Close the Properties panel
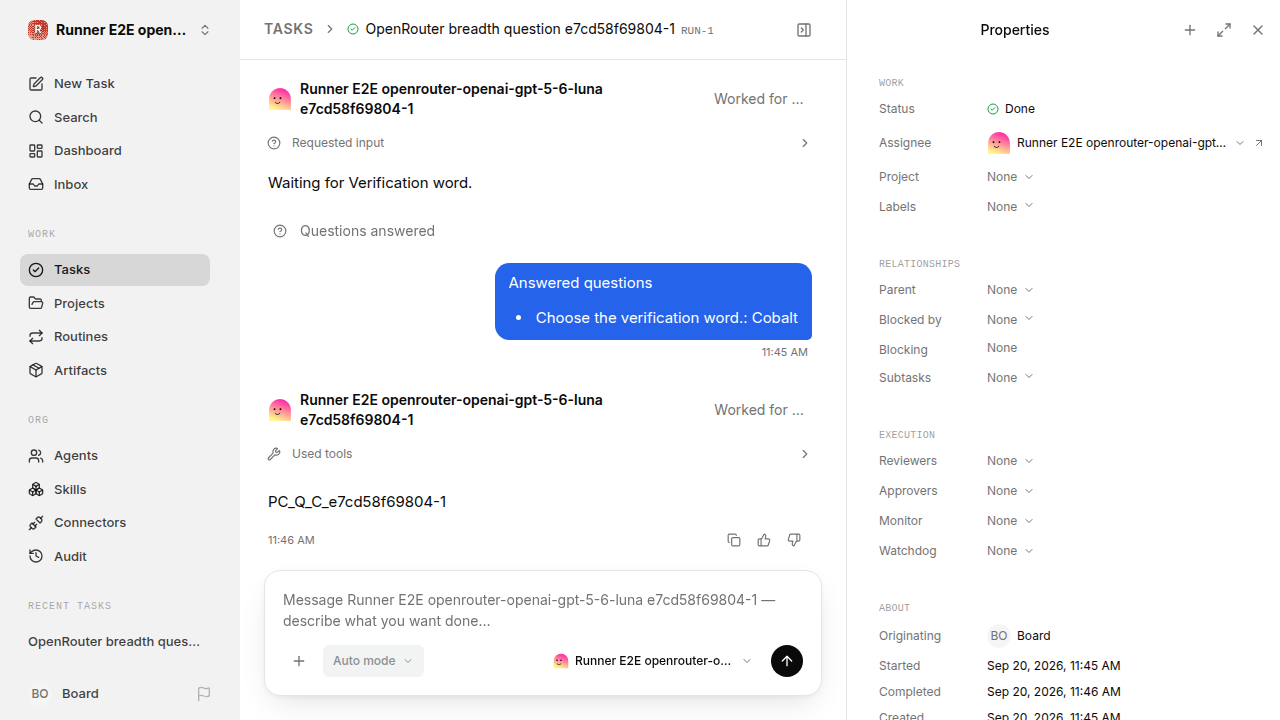The height and width of the screenshot is (720, 1280). point(1258,30)
